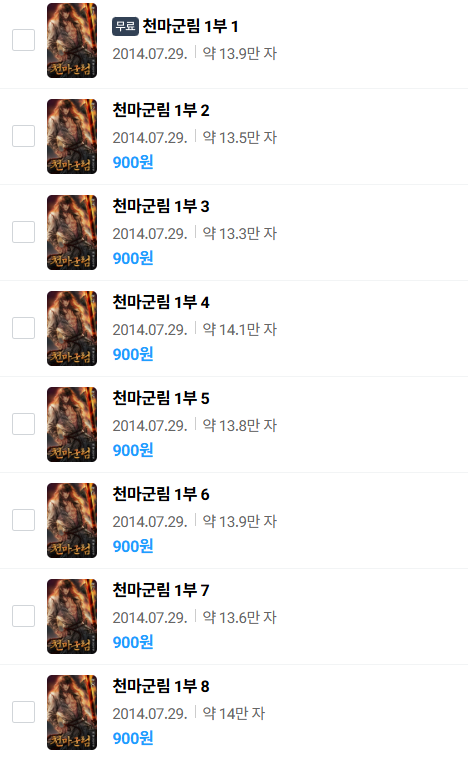Toggle the checkbox for 천마군림 1부 5
This screenshot has width=468, height=760.
[x=23, y=424]
